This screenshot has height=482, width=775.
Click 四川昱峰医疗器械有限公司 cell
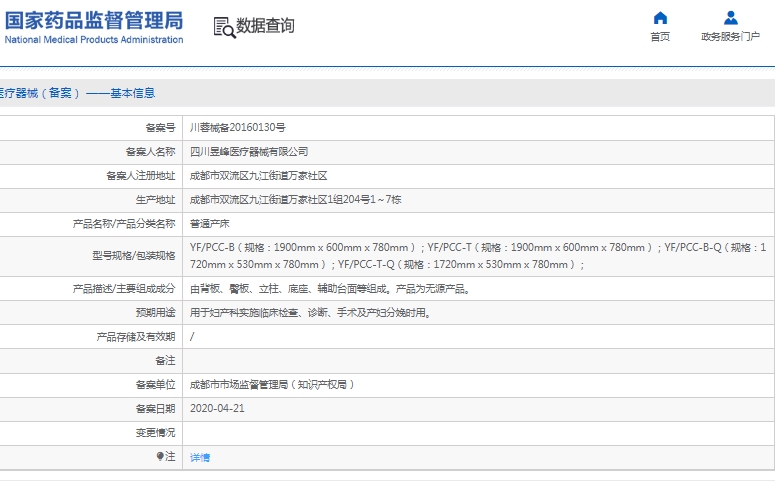(249, 152)
